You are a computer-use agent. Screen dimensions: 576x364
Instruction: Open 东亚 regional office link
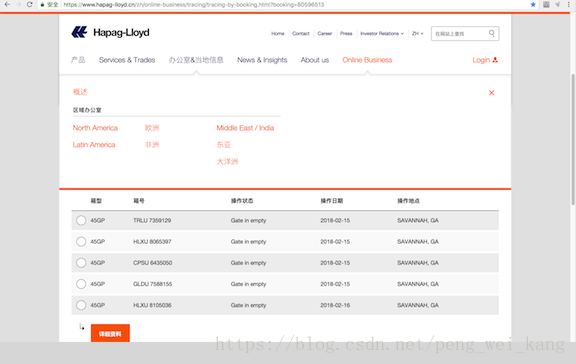click(x=224, y=145)
